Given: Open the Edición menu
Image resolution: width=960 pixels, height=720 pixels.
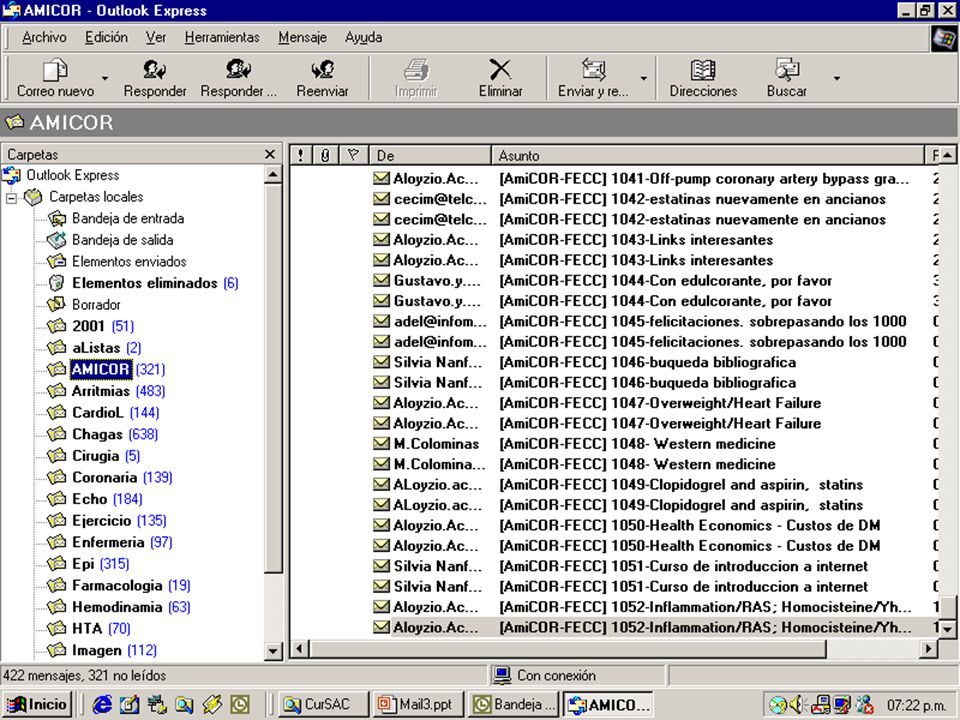Looking at the screenshot, I should click(x=107, y=37).
